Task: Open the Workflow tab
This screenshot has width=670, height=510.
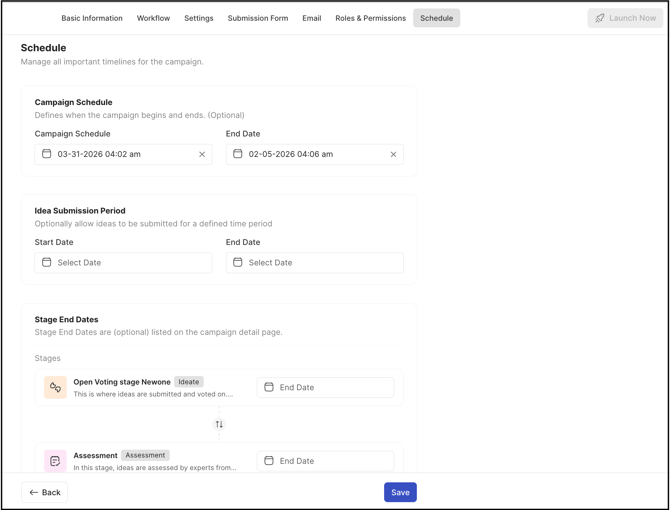Action: click(153, 18)
